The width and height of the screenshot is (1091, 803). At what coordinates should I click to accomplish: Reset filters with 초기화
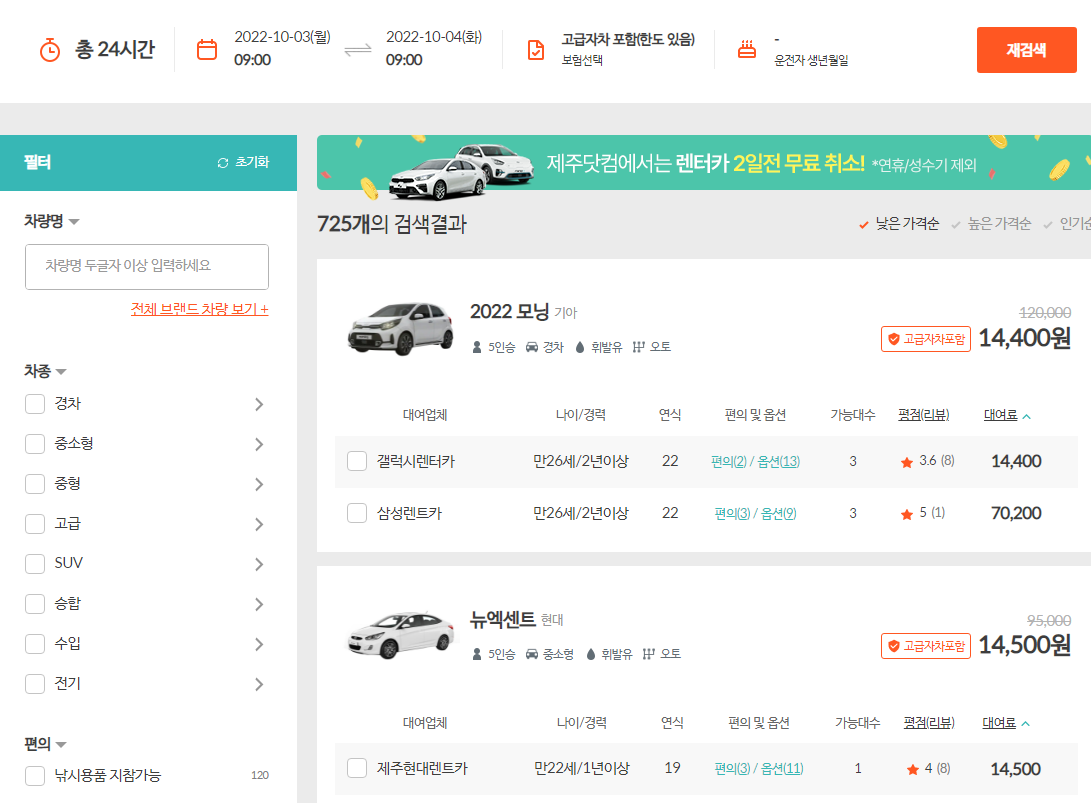click(x=244, y=162)
